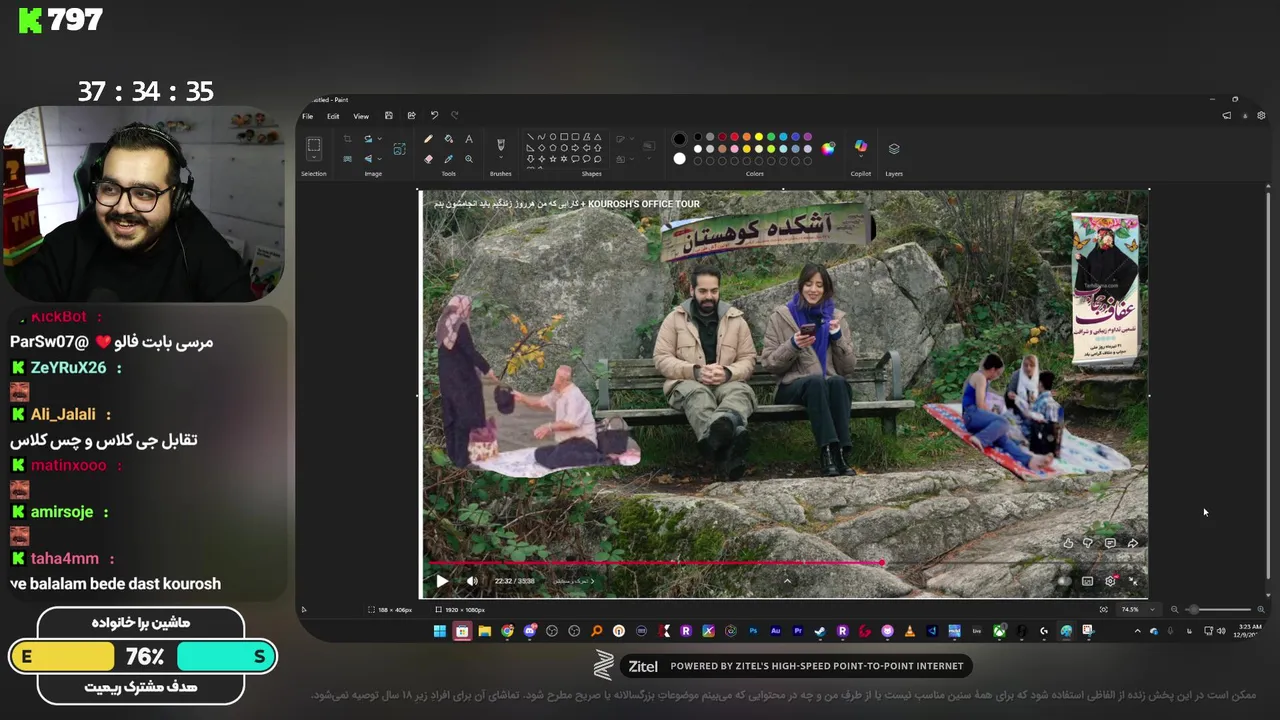1280x720 pixels.
Task: Expand the Brushes dropdown arrow
Action: [501, 158]
